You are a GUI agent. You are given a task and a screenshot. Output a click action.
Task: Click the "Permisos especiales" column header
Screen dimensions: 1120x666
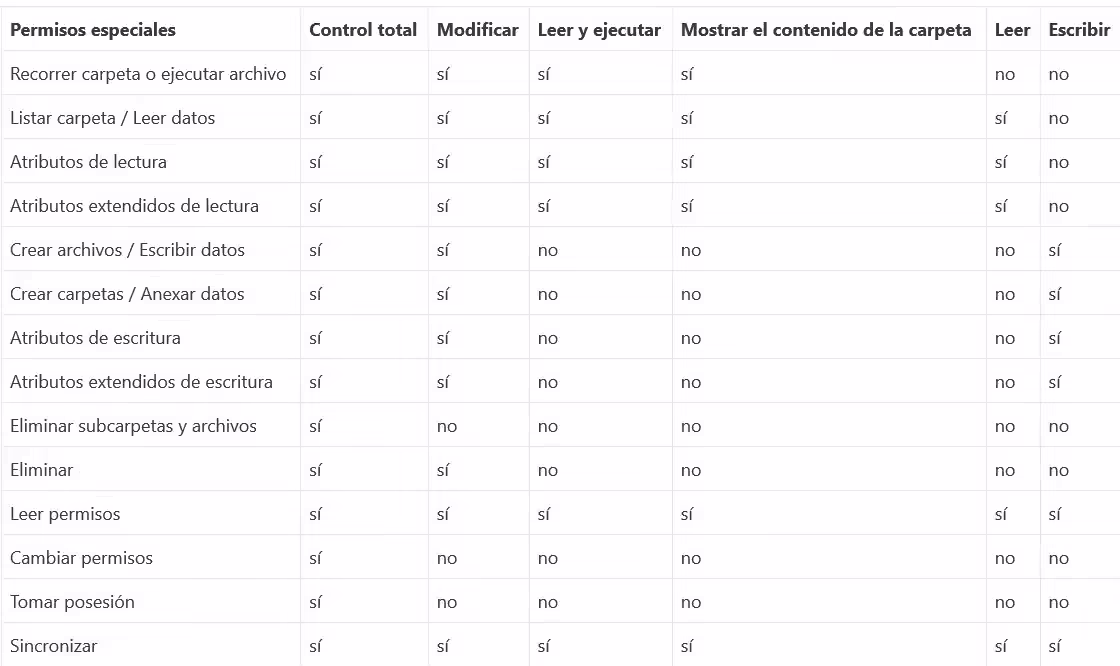92,30
